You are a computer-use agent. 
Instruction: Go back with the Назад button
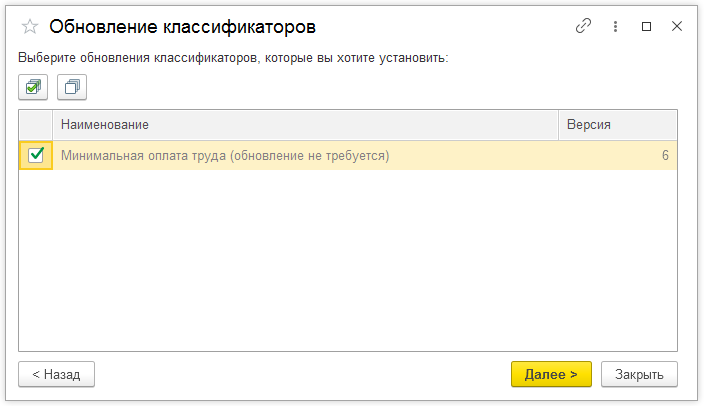[56, 374]
